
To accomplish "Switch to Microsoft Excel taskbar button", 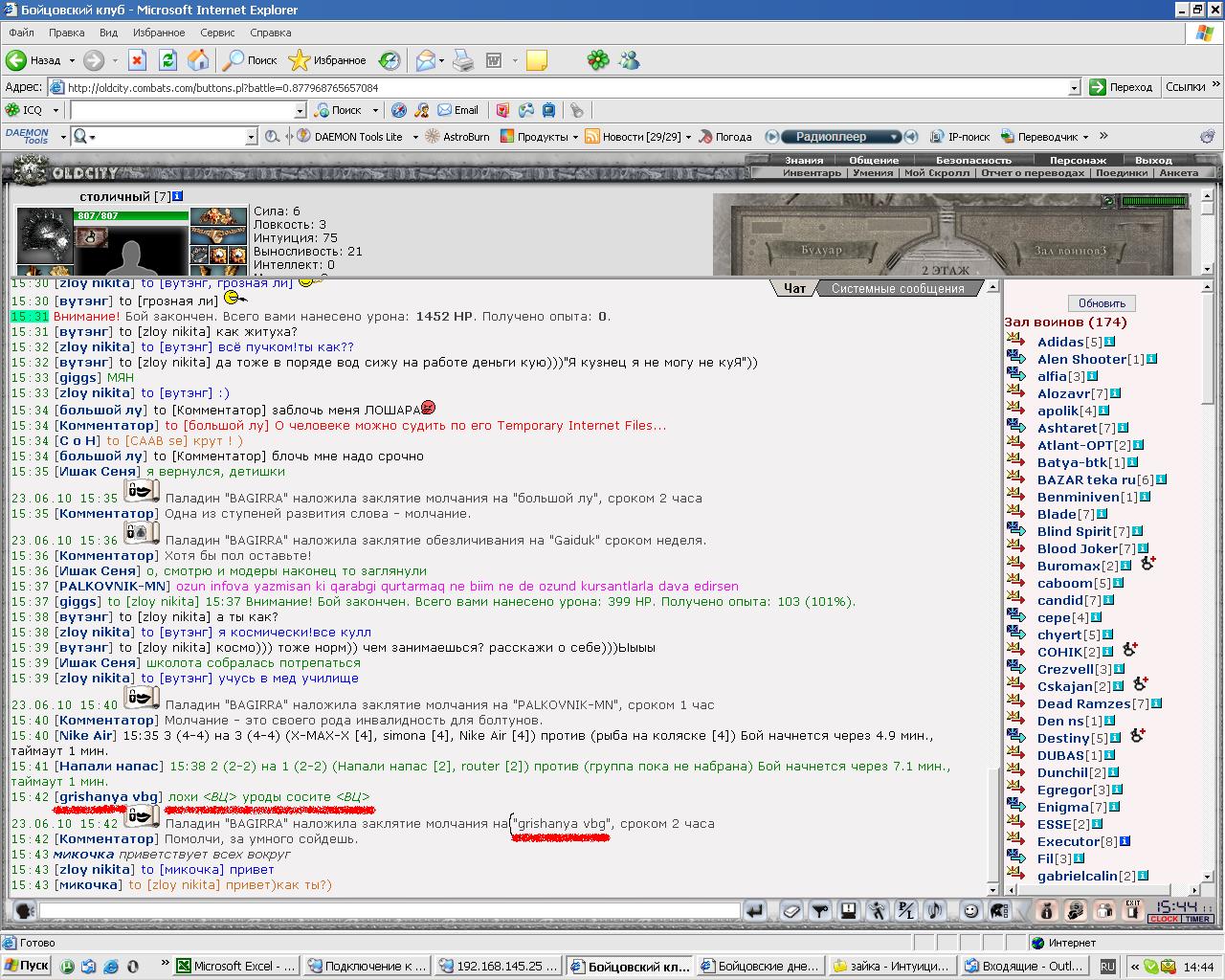I will click(237, 966).
